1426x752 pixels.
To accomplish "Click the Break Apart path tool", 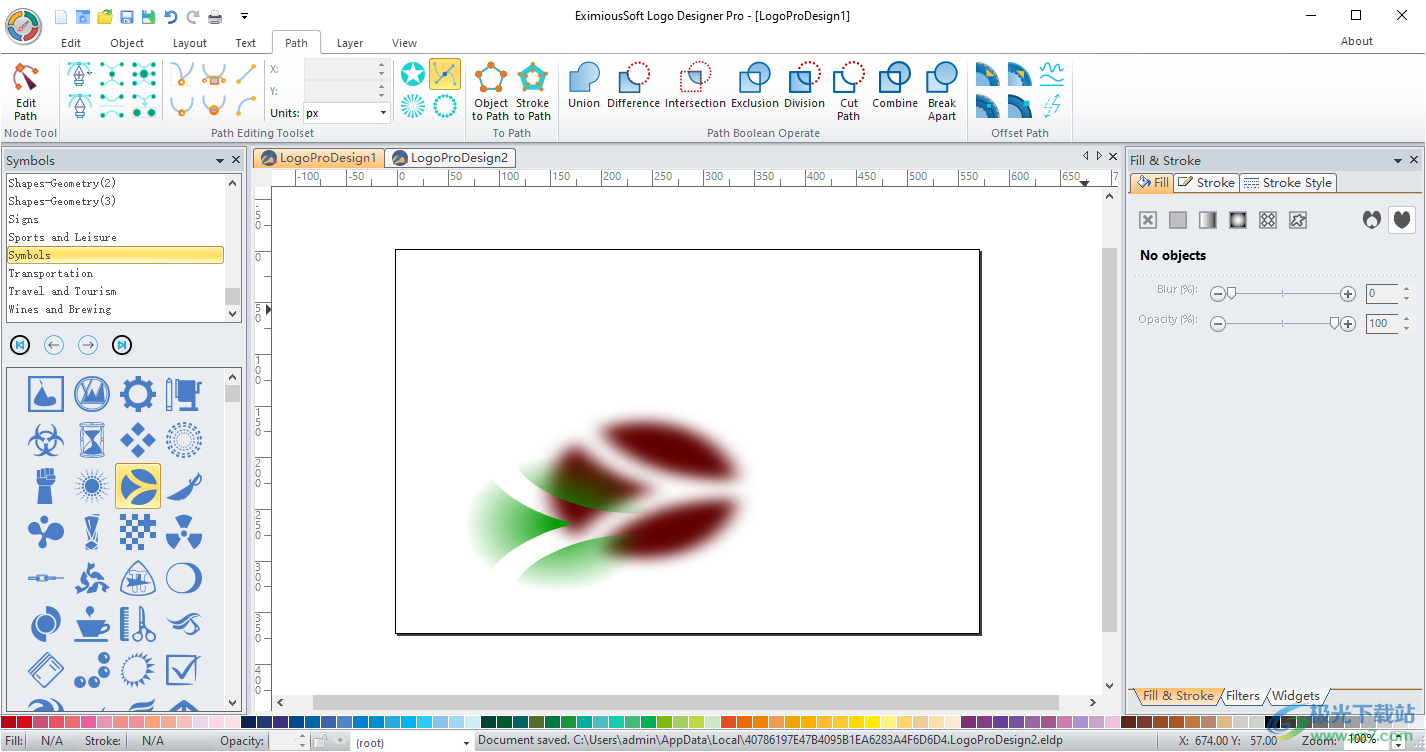I will pos(941,88).
